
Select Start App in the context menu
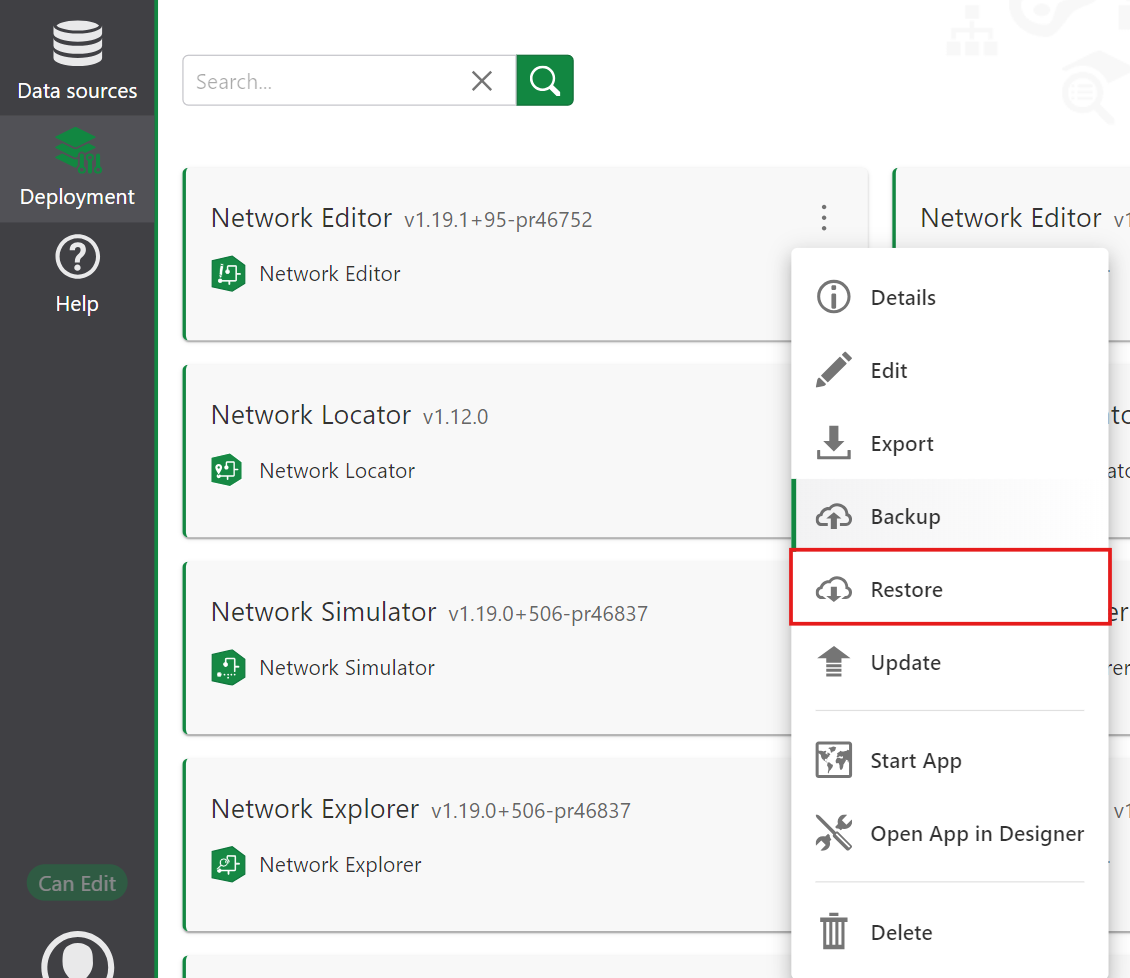[950, 760]
